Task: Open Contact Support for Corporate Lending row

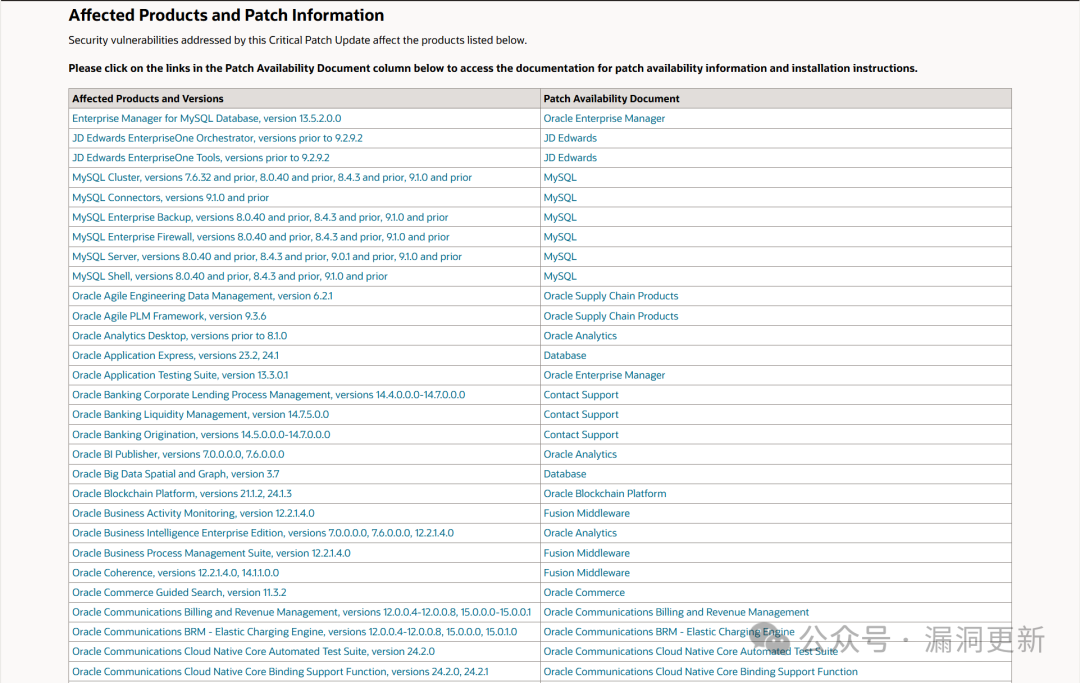Action: pyautogui.click(x=581, y=395)
